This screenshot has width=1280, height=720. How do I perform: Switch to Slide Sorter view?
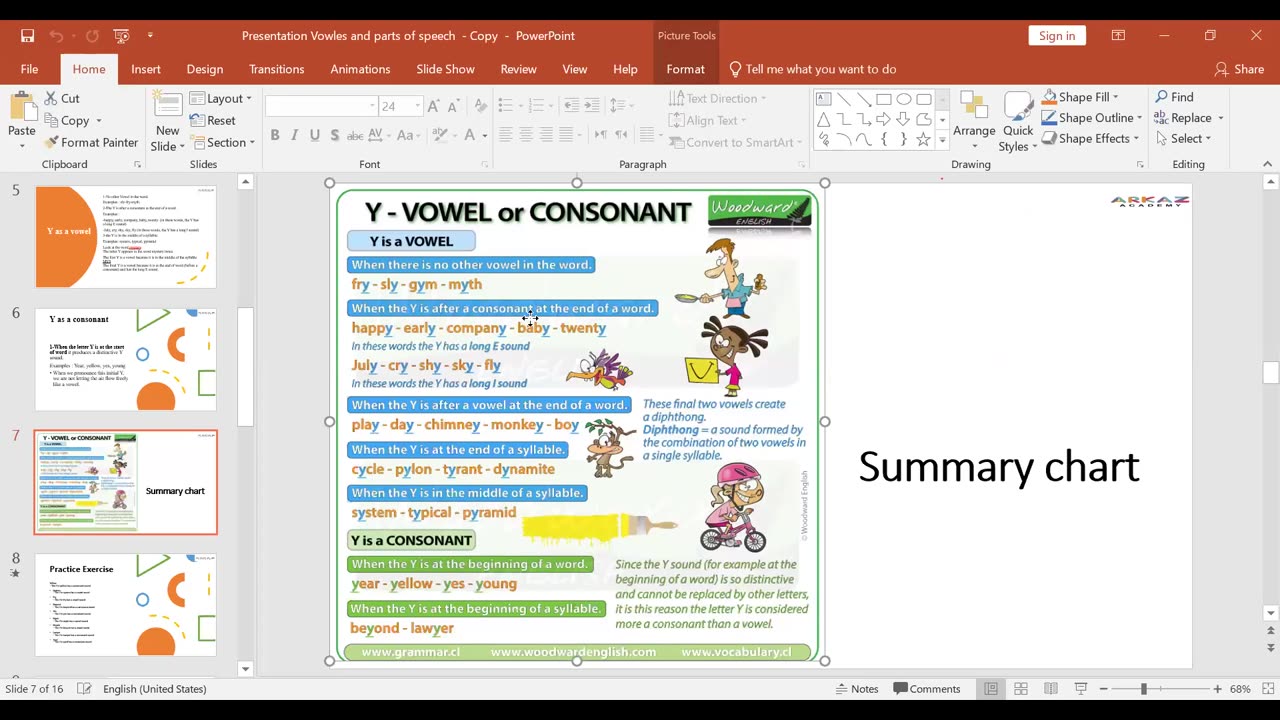coord(1021,689)
